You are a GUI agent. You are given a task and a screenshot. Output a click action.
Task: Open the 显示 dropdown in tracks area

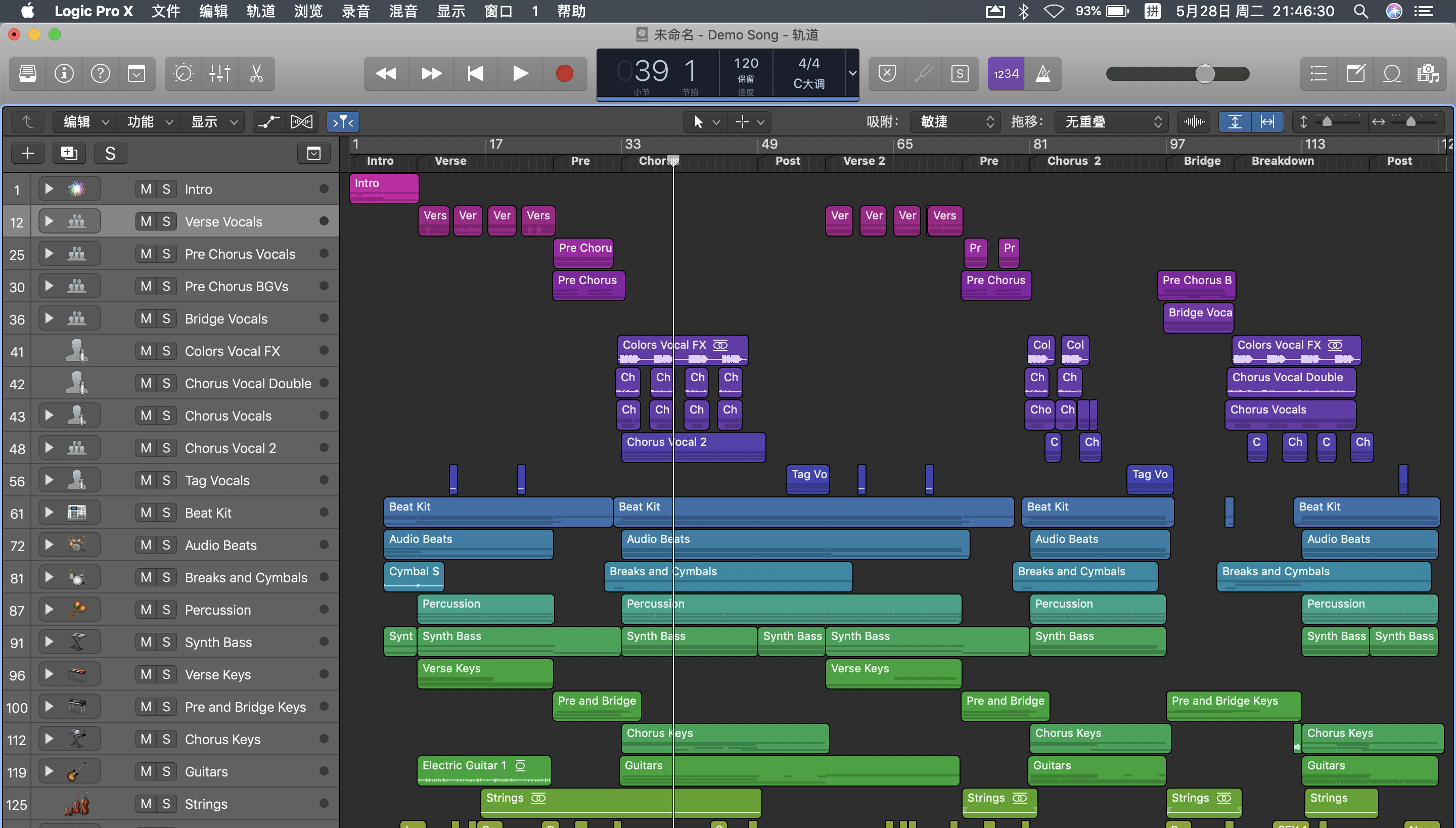(x=212, y=122)
